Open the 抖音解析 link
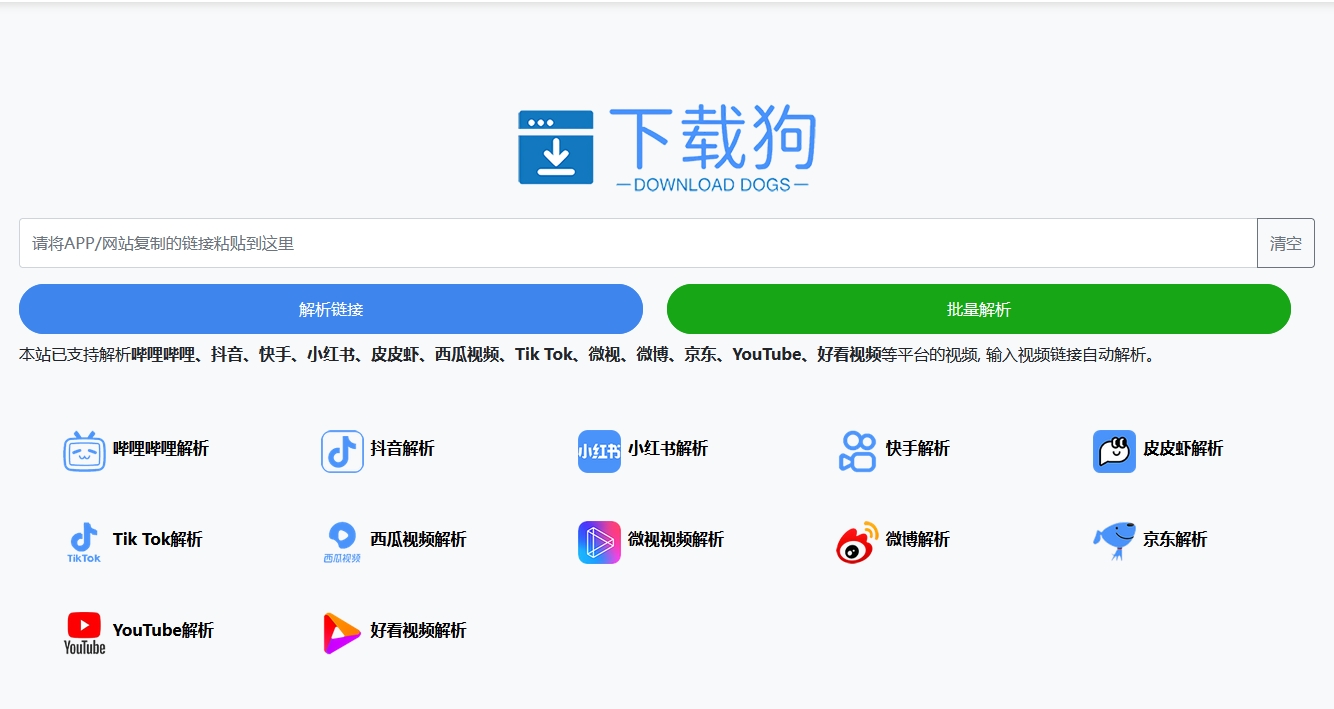This screenshot has height=709, width=1334. (x=403, y=449)
